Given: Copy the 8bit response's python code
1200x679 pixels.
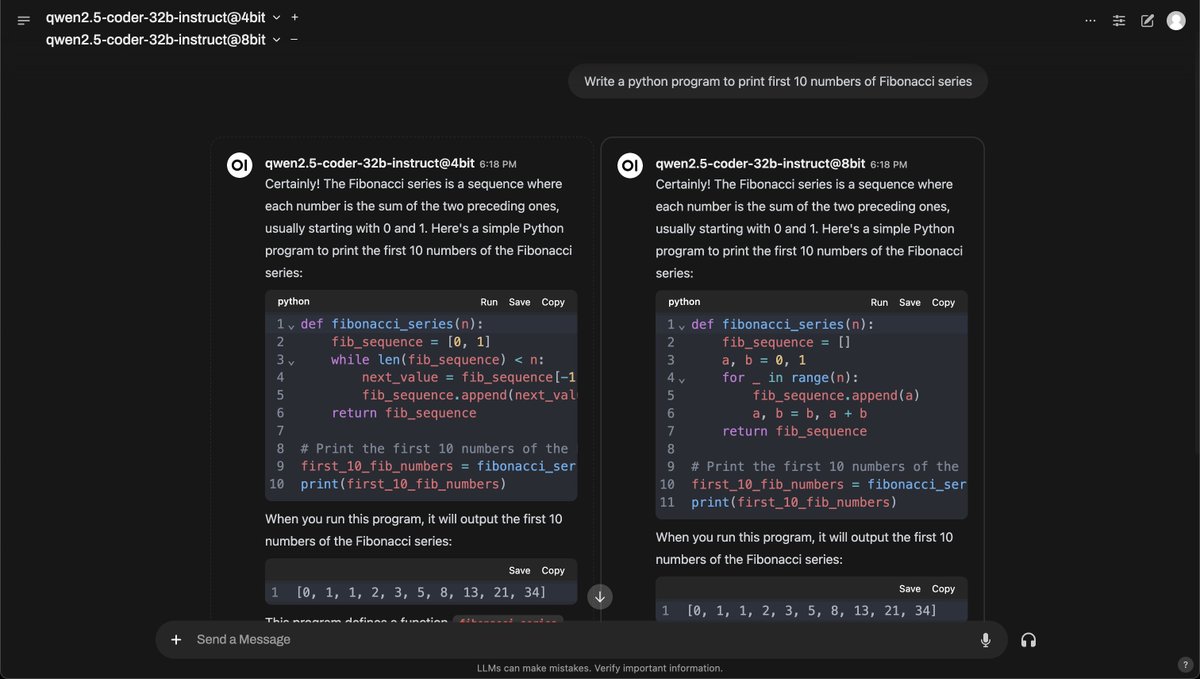Looking at the screenshot, I should click(943, 302).
